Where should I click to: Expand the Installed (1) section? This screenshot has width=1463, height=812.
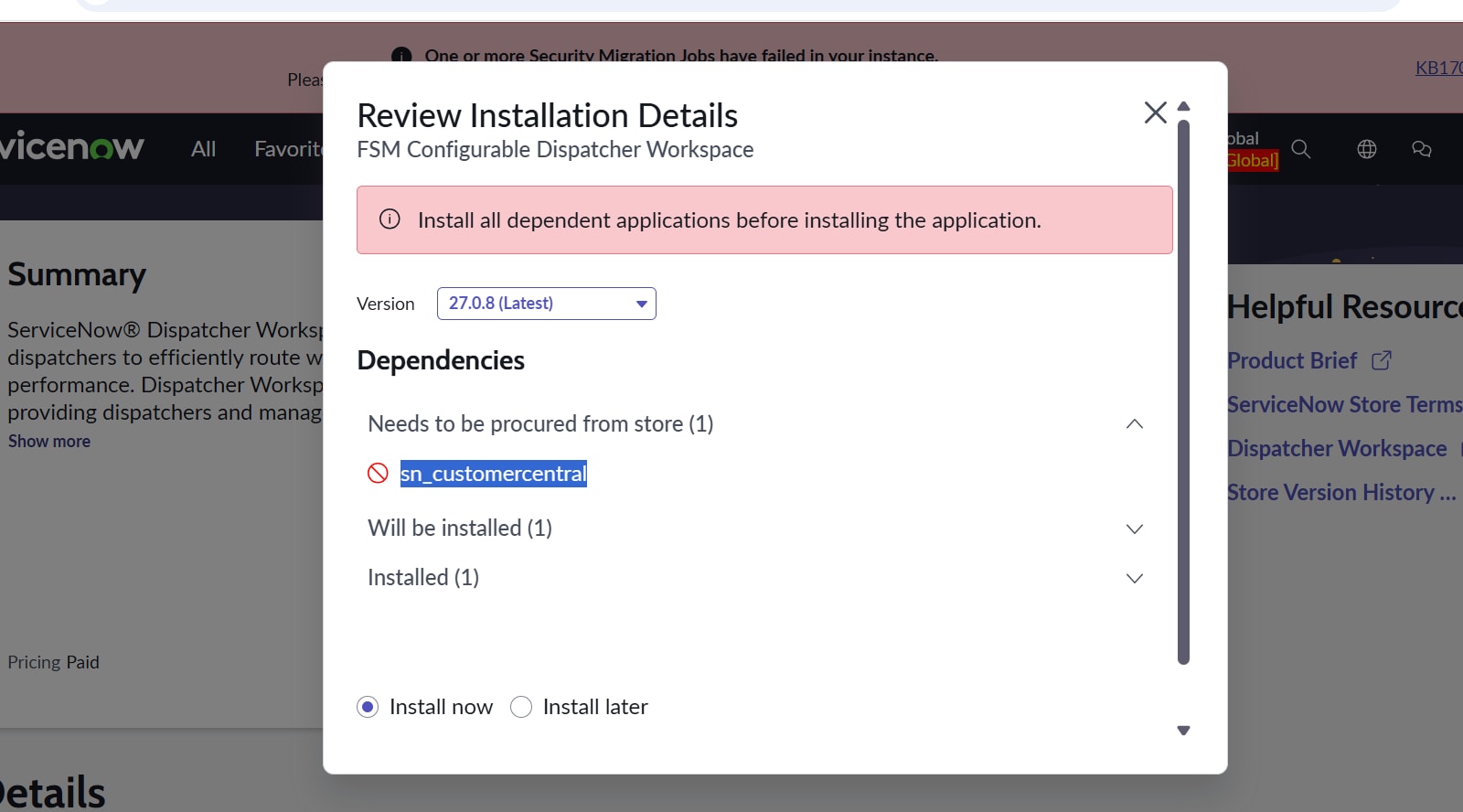pyautogui.click(x=1134, y=578)
